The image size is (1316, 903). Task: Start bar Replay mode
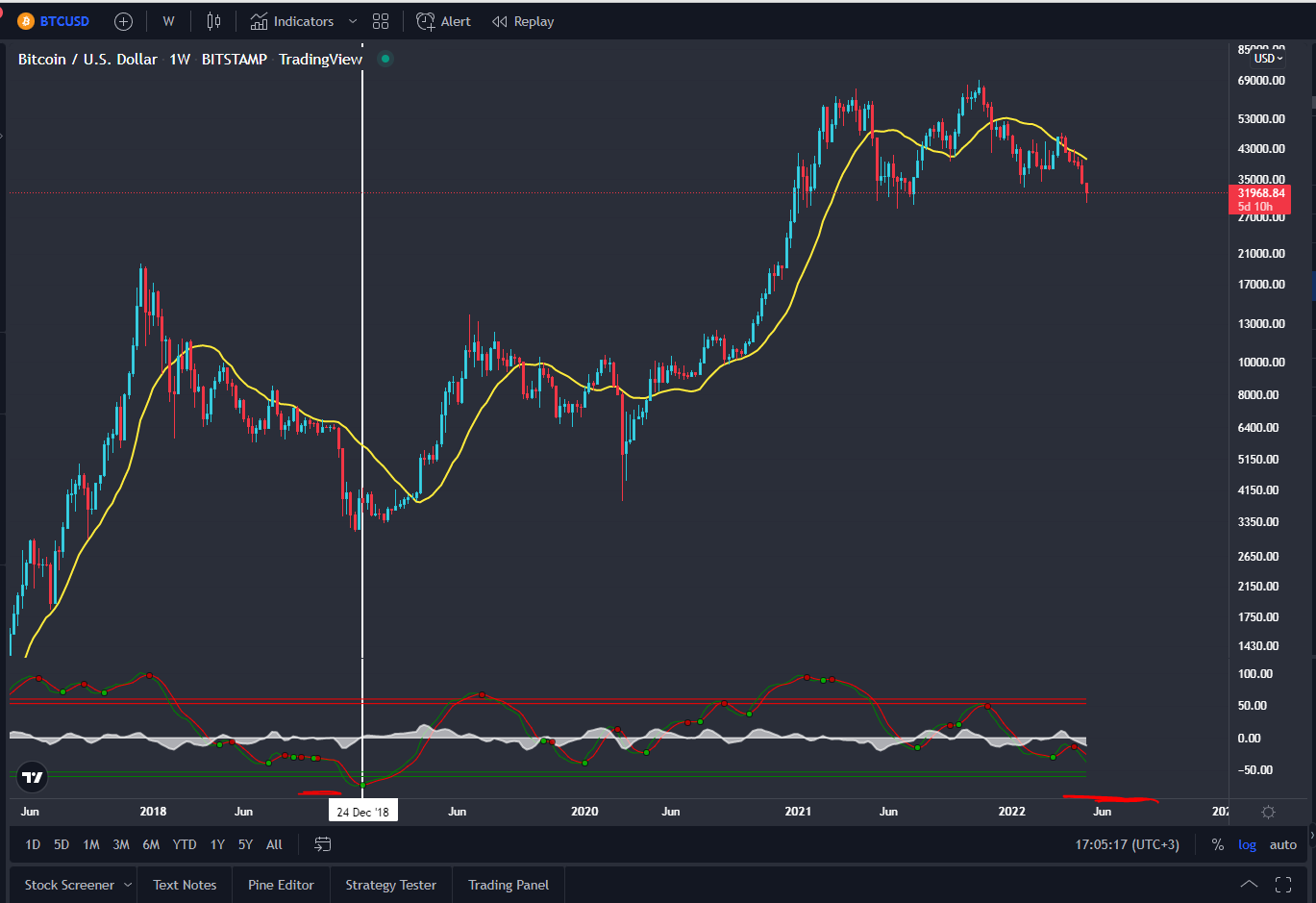click(x=523, y=21)
